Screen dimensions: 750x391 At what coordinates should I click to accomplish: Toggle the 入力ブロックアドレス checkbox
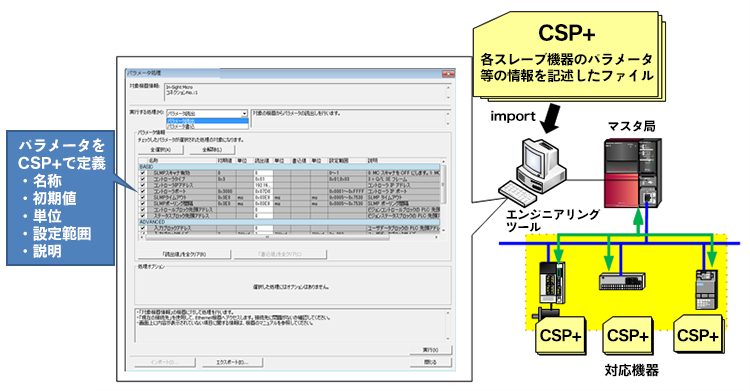pos(143,228)
